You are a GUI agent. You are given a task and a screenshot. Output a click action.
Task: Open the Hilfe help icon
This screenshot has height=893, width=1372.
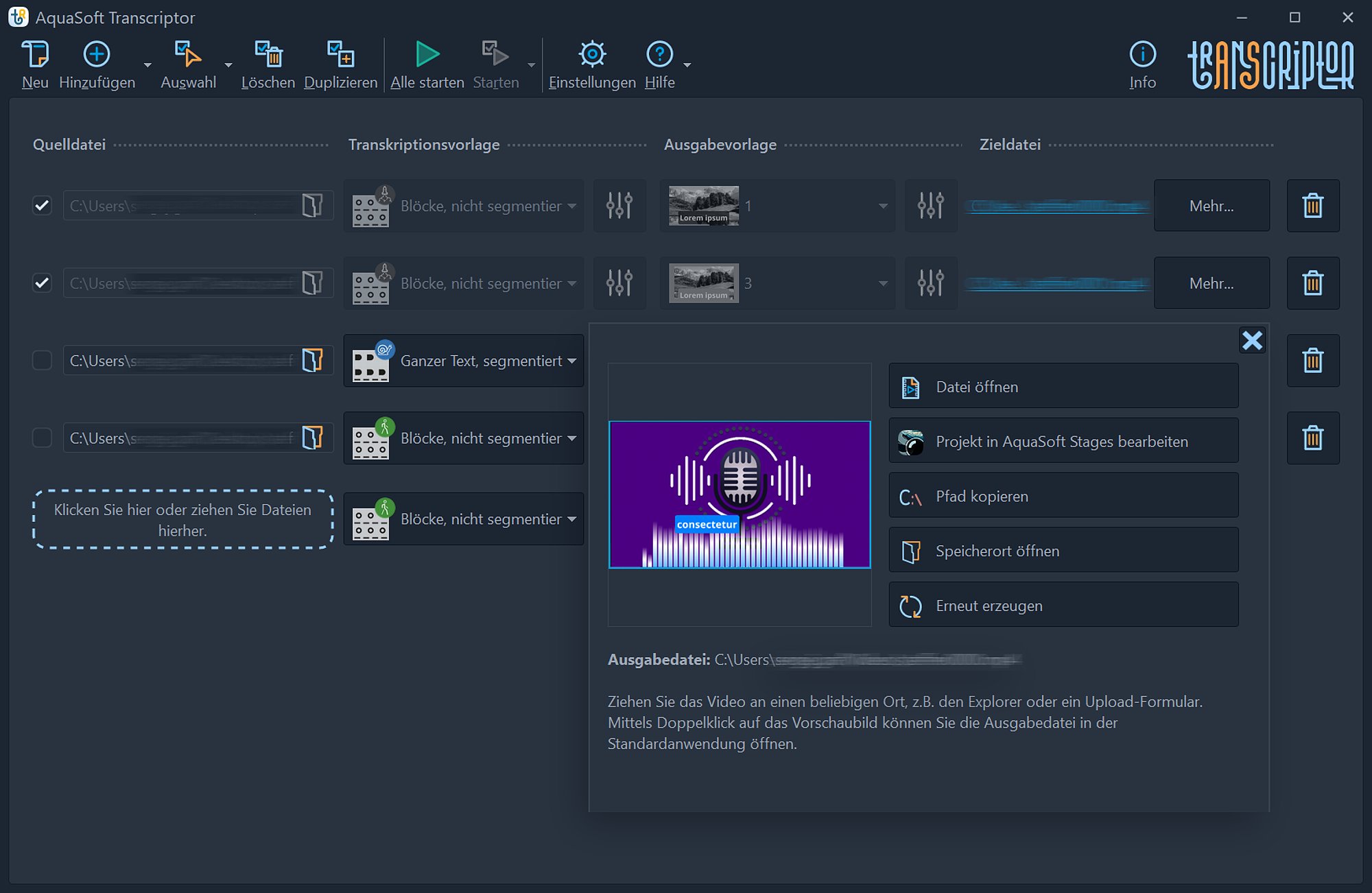click(x=660, y=54)
